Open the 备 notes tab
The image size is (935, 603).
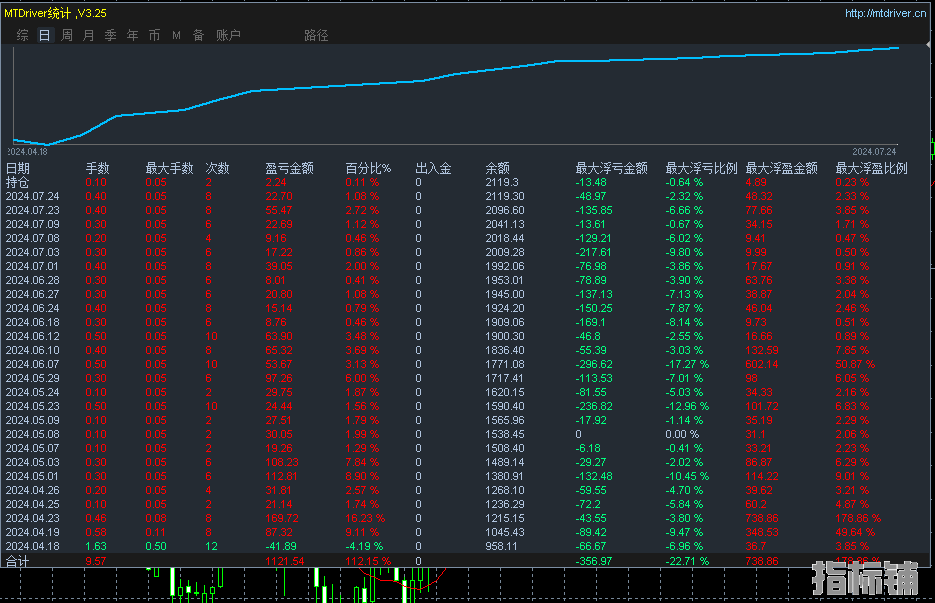[198, 35]
